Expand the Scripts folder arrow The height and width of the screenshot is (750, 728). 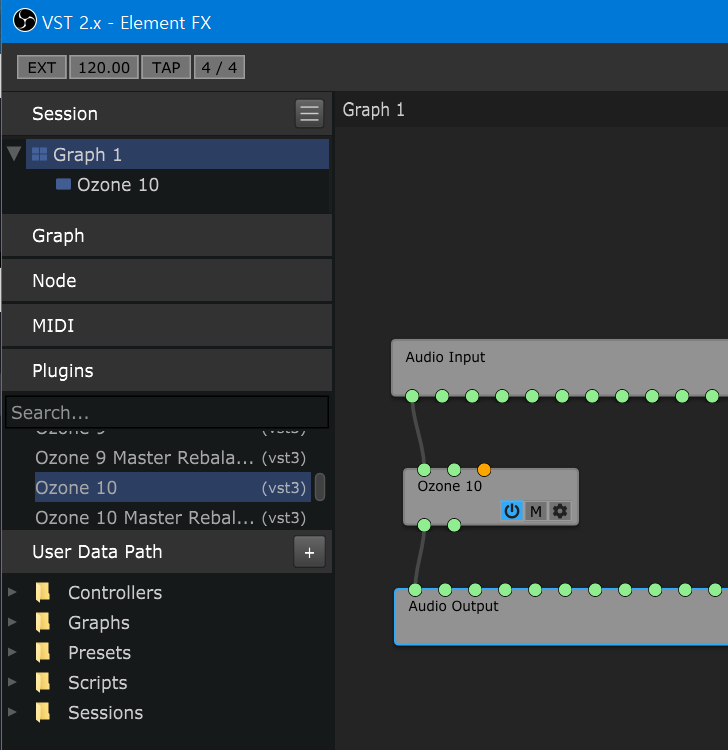point(12,682)
